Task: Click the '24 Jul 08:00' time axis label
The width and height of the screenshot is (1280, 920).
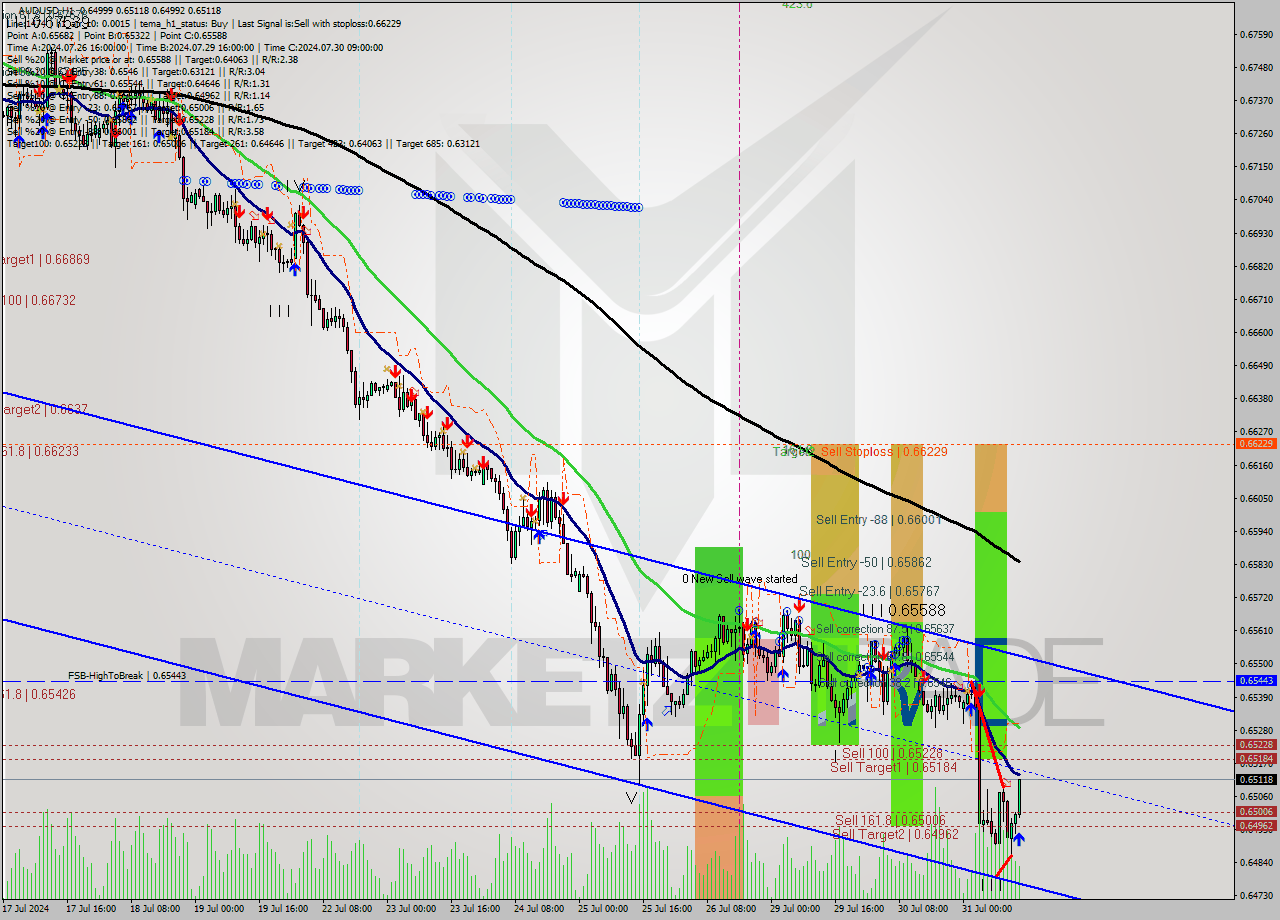Action: pyautogui.click(x=537, y=909)
